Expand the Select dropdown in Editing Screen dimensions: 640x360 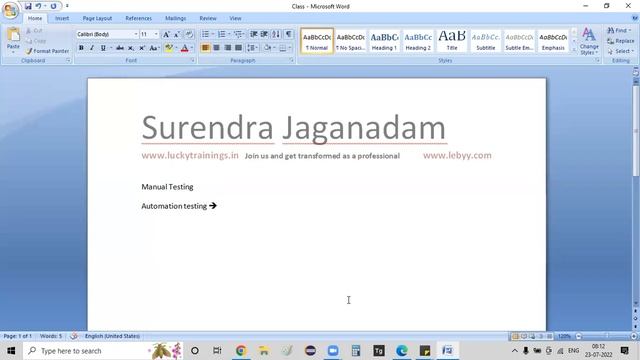coord(620,51)
